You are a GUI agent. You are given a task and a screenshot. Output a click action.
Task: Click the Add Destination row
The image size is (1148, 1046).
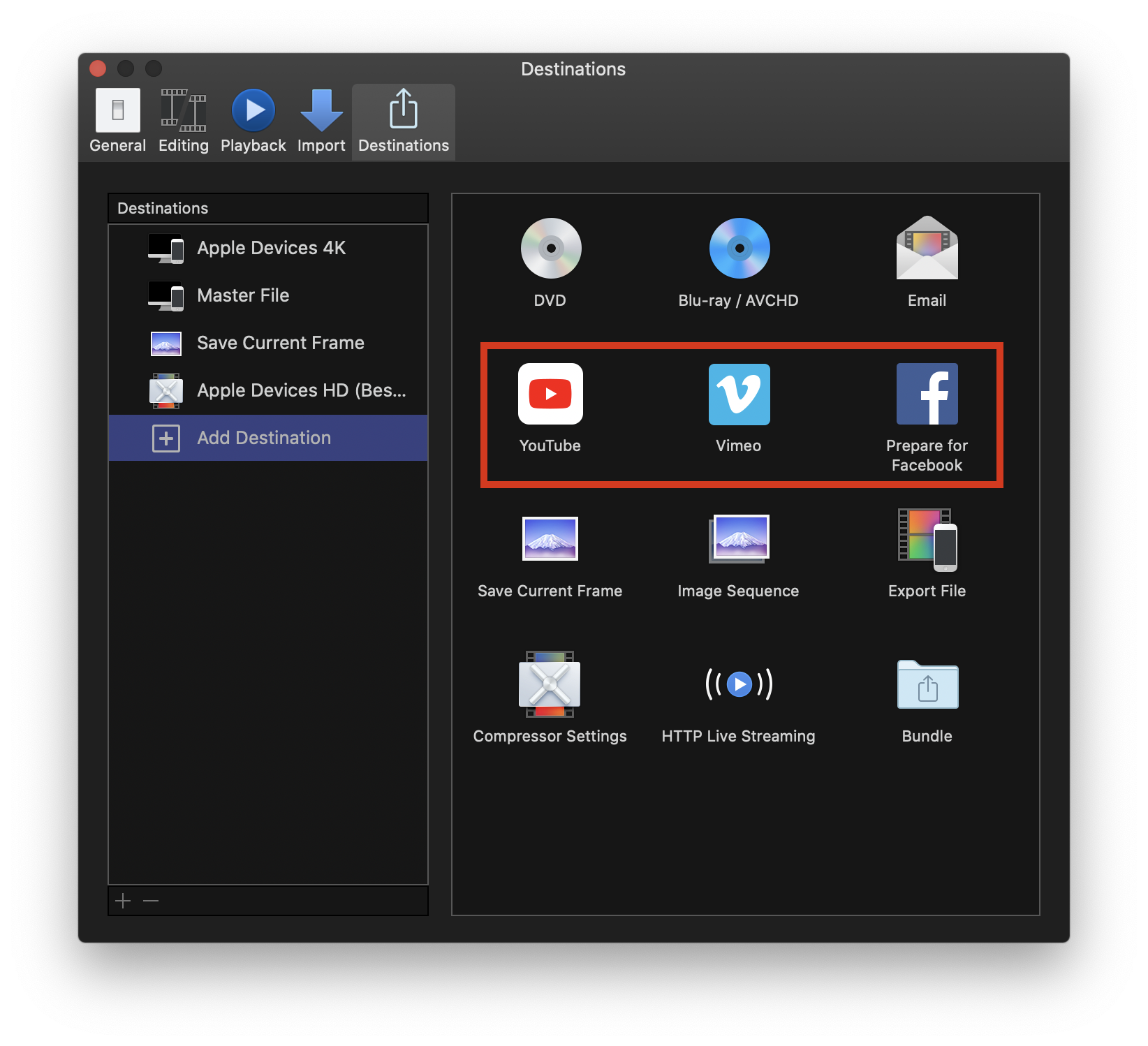point(268,438)
